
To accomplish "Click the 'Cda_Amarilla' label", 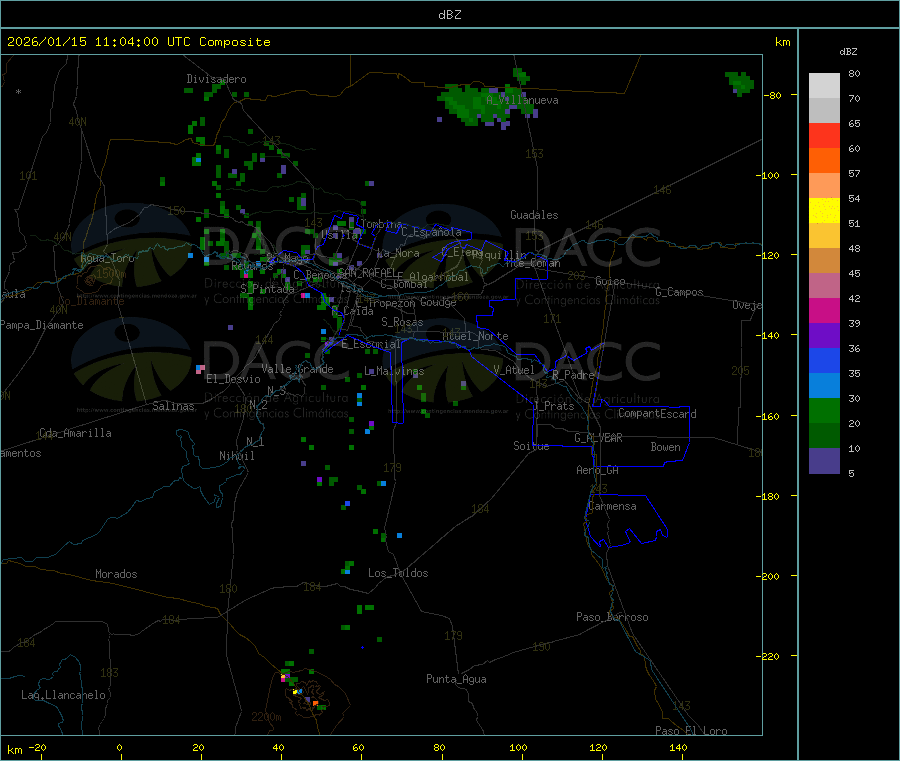I will tap(75, 433).
